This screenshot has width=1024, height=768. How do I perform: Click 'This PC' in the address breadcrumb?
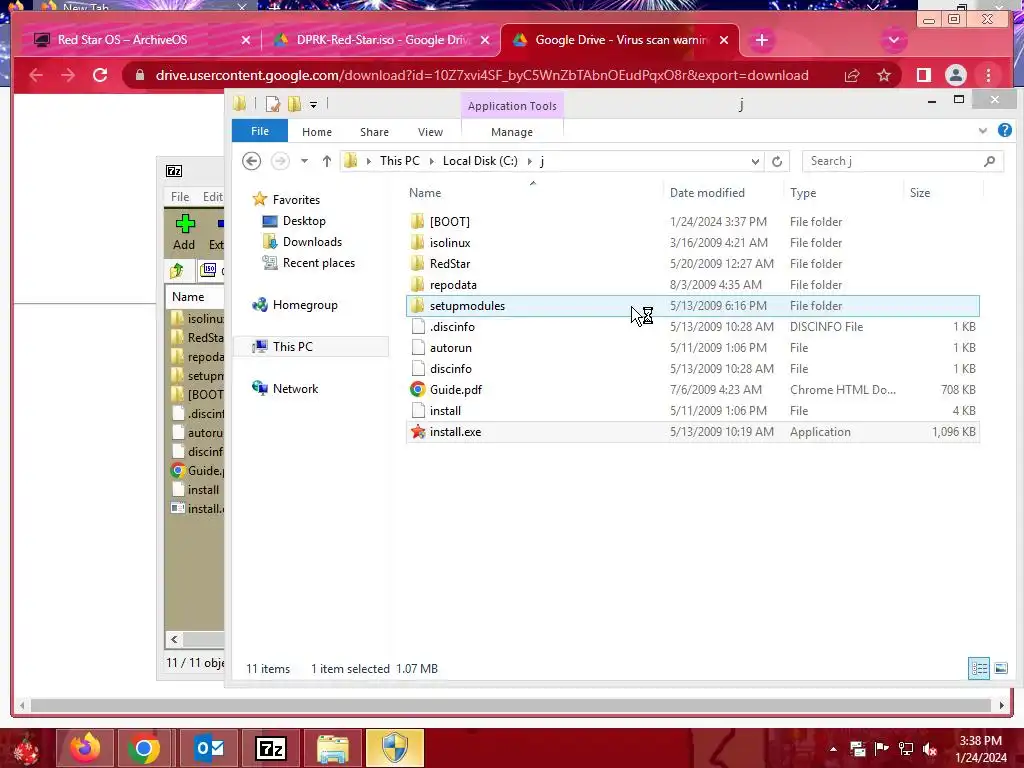tap(400, 161)
